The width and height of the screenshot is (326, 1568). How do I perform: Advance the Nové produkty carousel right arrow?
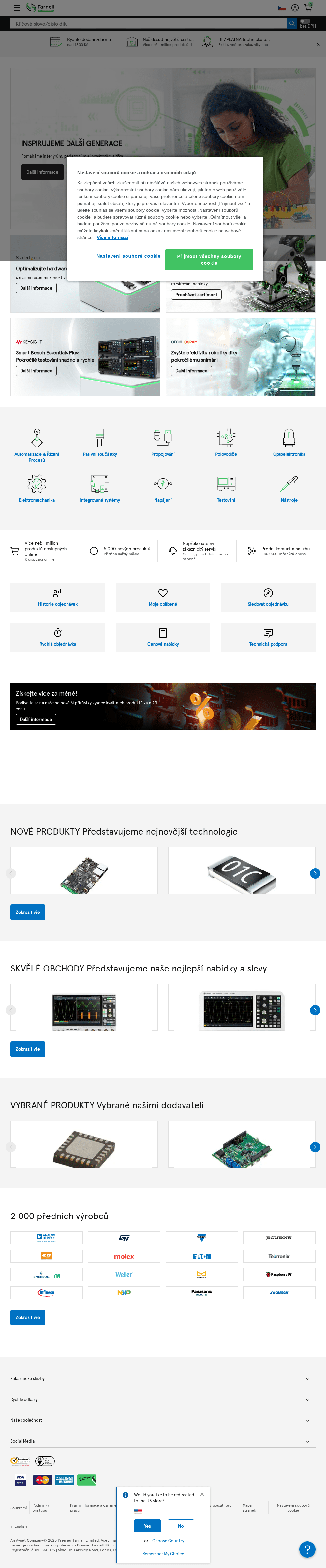pos(315,873)
